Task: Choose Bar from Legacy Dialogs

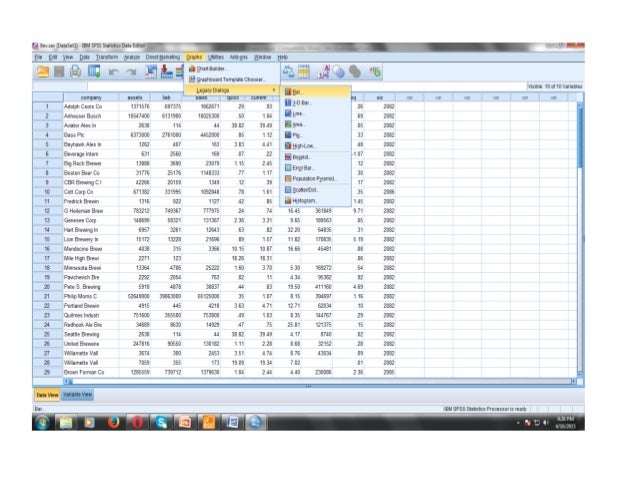Action: [316, 92]
